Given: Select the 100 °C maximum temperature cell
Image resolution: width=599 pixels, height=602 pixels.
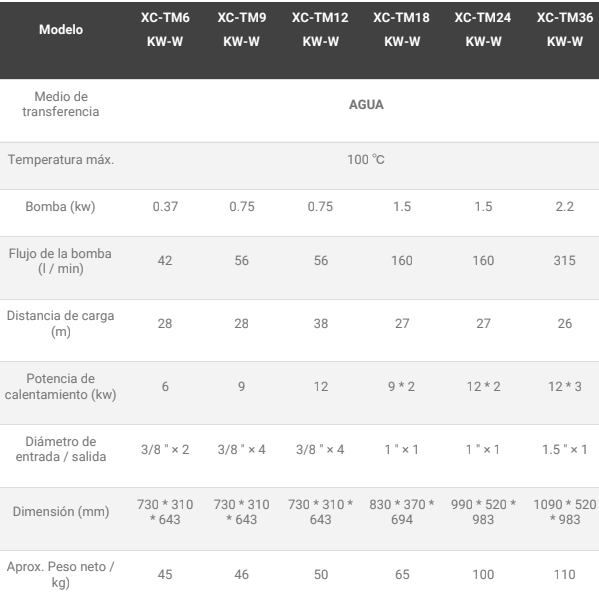Looking at the screenshot, I should 366,159.
